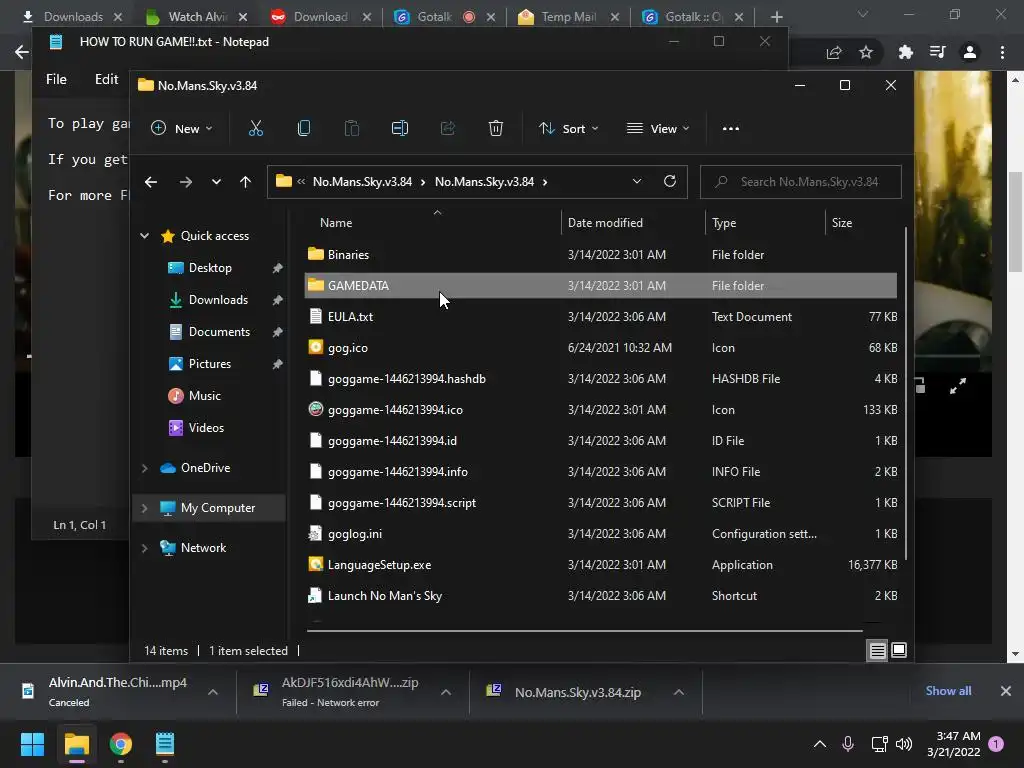Show hidden system tray icons chevron
The image size is (1024, 768).
click(x=820, y=744)
